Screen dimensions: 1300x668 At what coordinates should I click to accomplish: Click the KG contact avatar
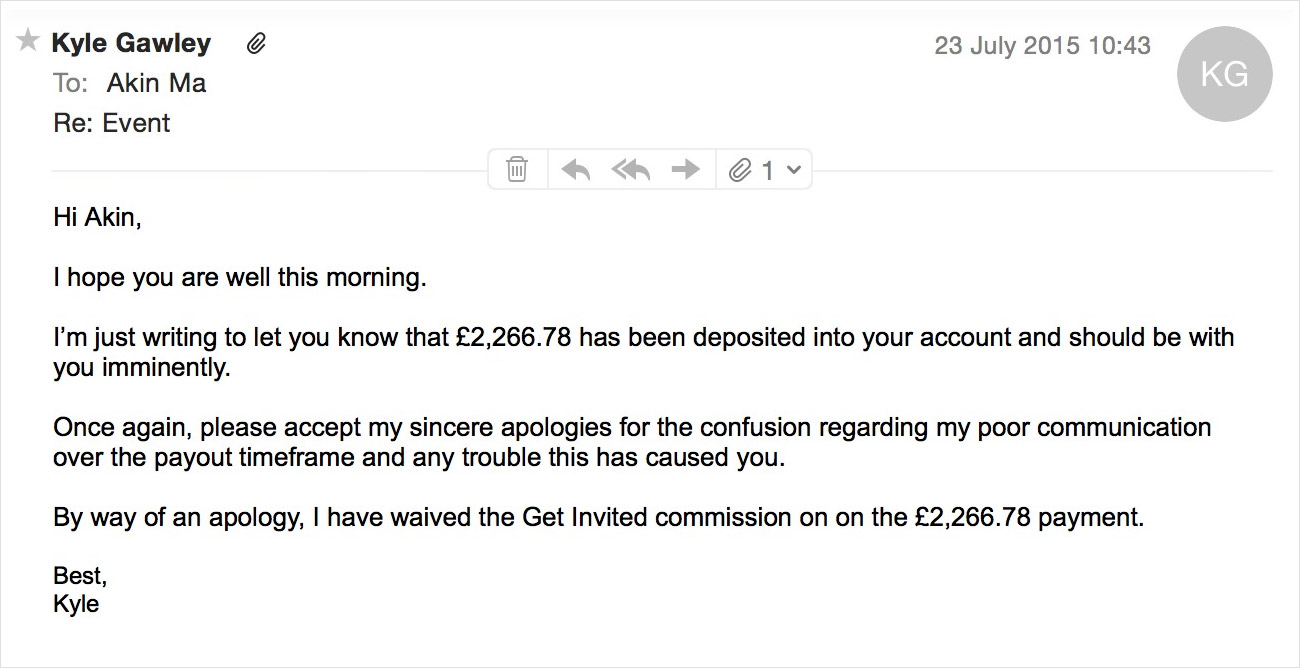pos(1224,75)
